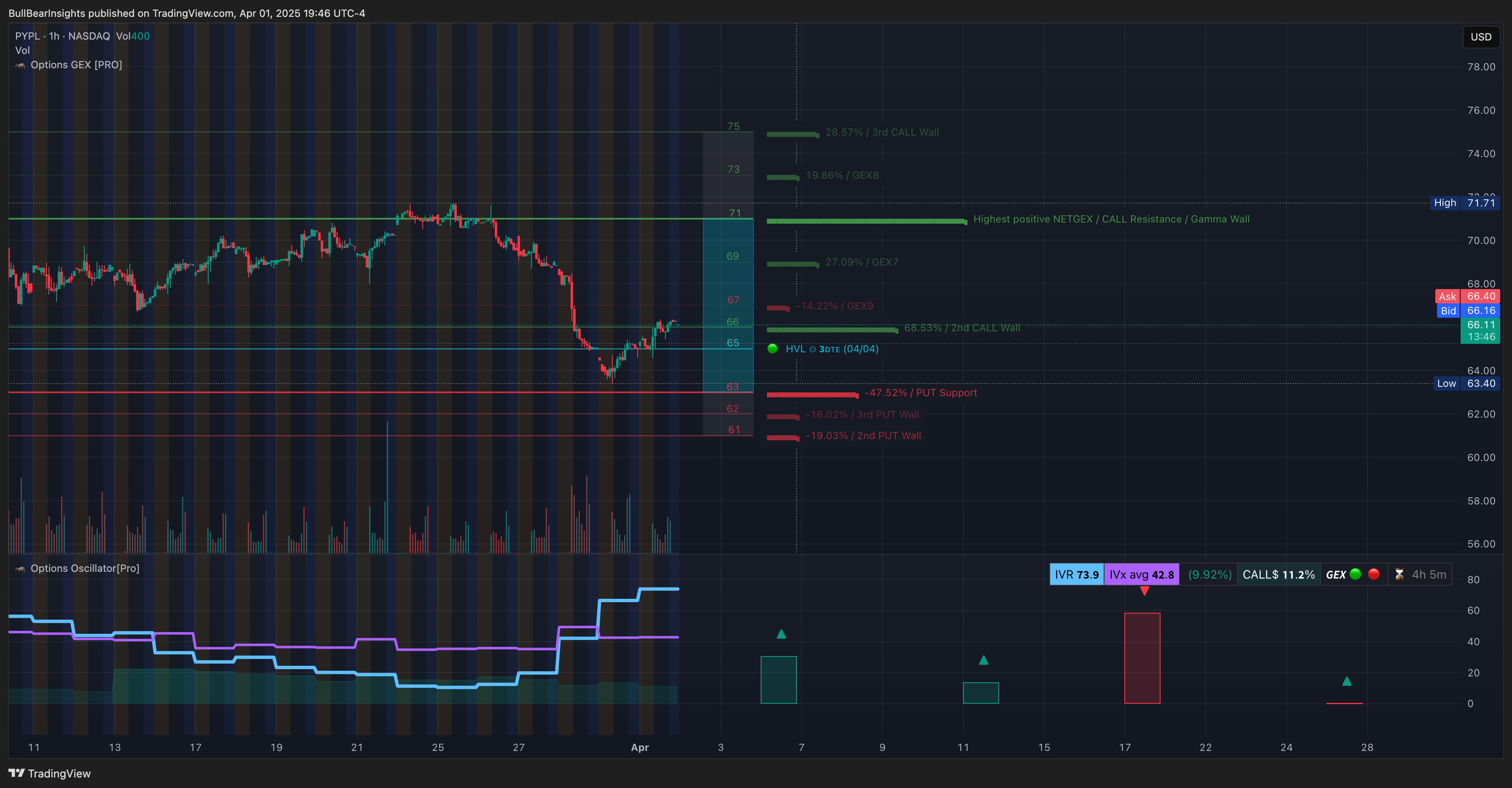Click the Options GEX [PRO] indicator title
The width and height of the screenshot is (1512, 788).
point(76,64)
